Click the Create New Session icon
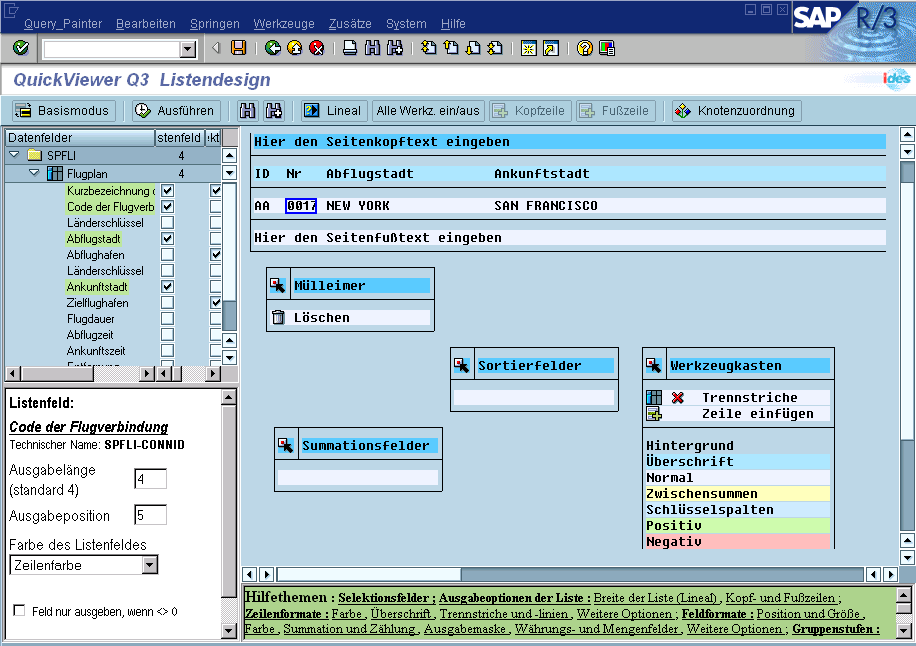916x646 pixels. [x=529, y=48]
